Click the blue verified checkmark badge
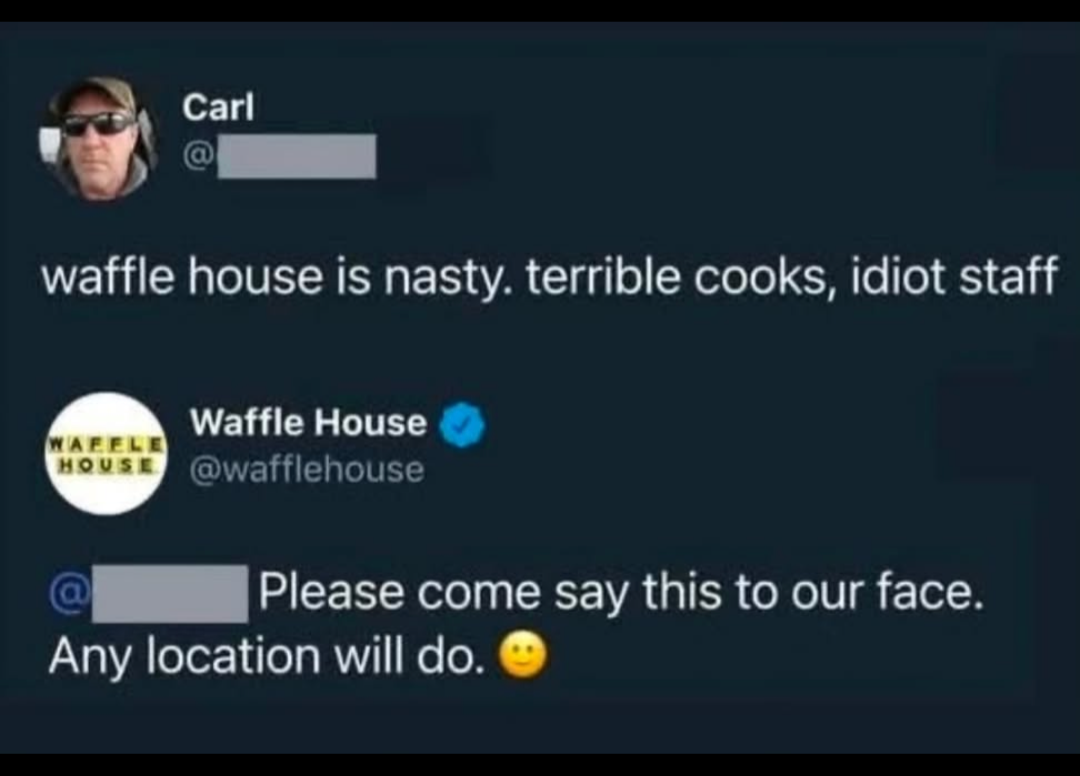 coord(462,425)
